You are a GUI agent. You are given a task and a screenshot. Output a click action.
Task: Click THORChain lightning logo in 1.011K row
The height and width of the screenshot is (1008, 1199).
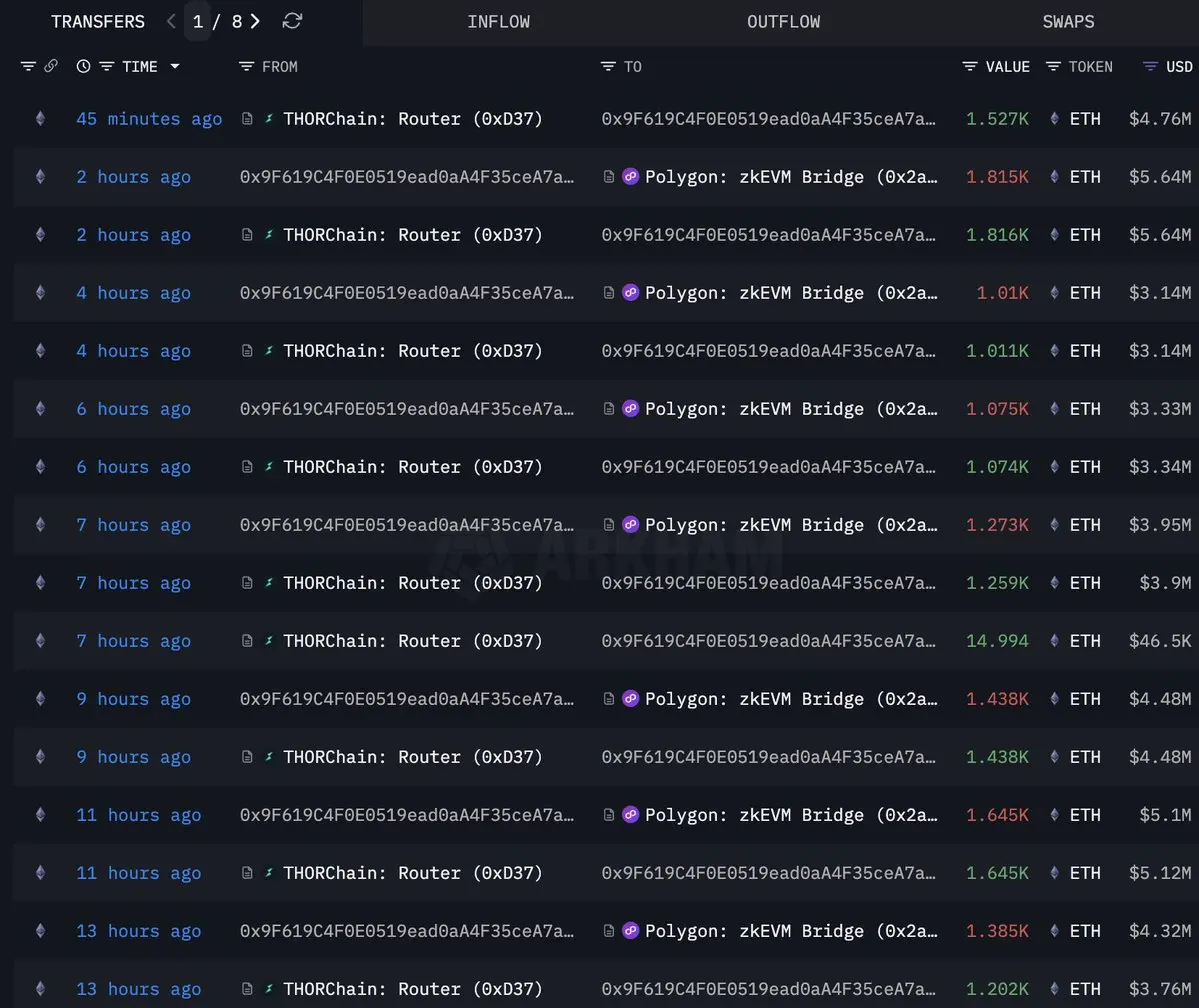point(268,351)
